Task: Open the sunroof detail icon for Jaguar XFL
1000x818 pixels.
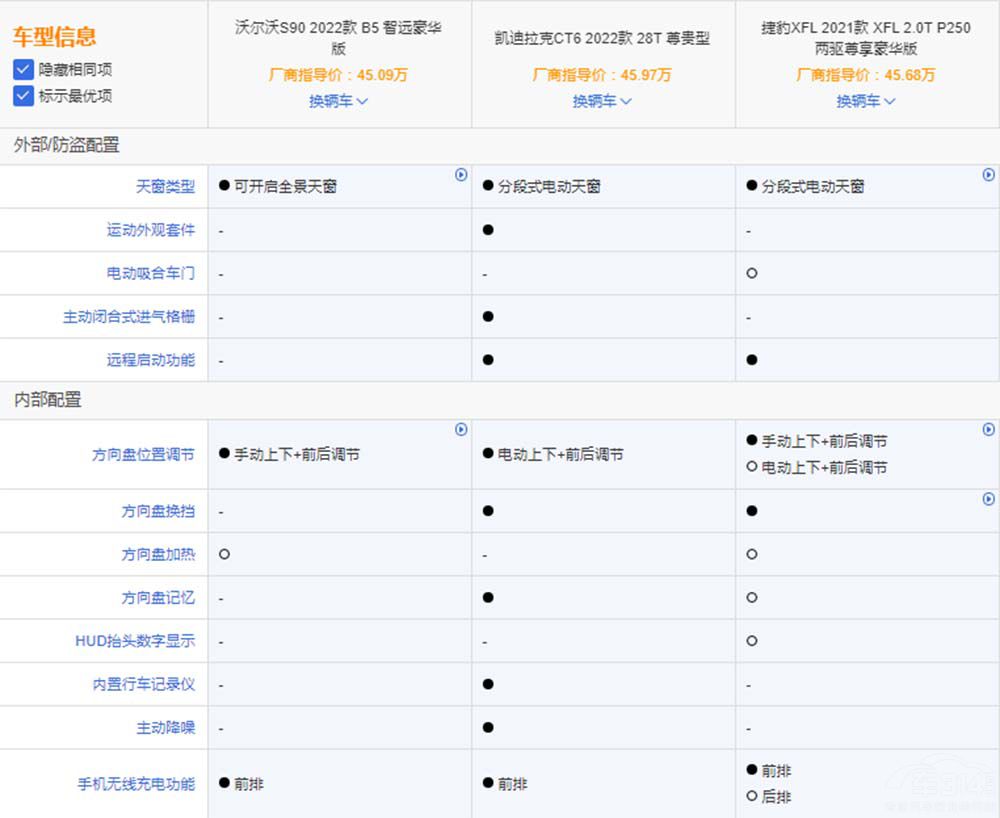Action: click(x=989, y=174)
